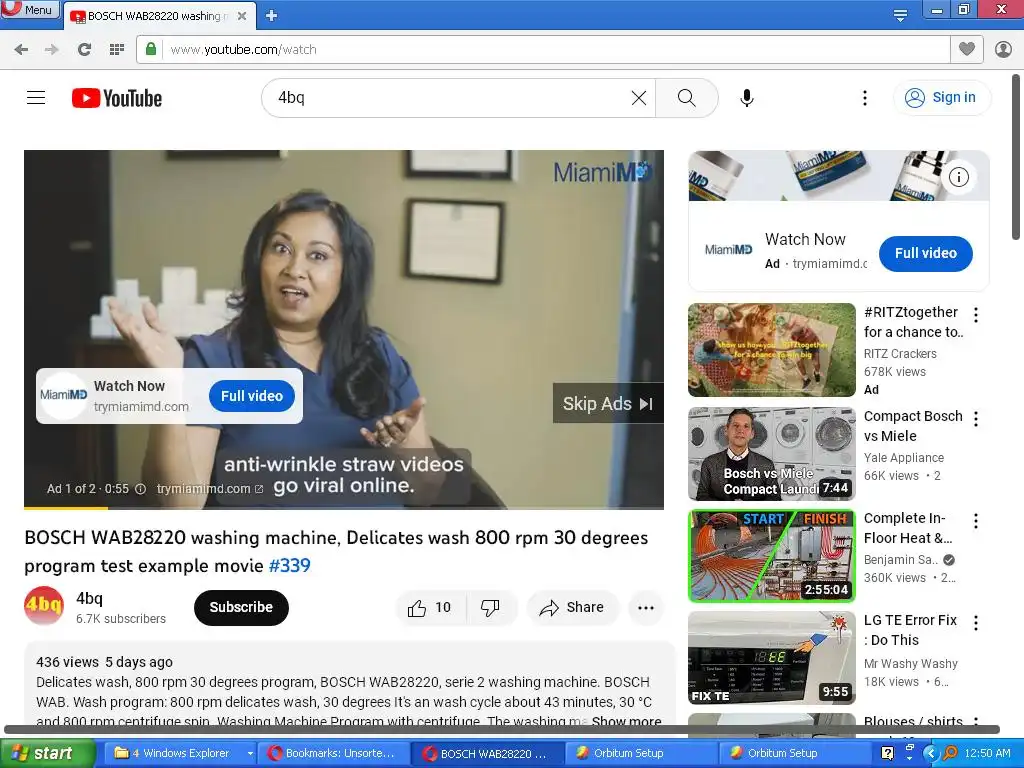Image resolution: width=1024 pixels, height=768 pixels.
Task: Run search with magnifying glass button
Action: click(x=686, y=98)
